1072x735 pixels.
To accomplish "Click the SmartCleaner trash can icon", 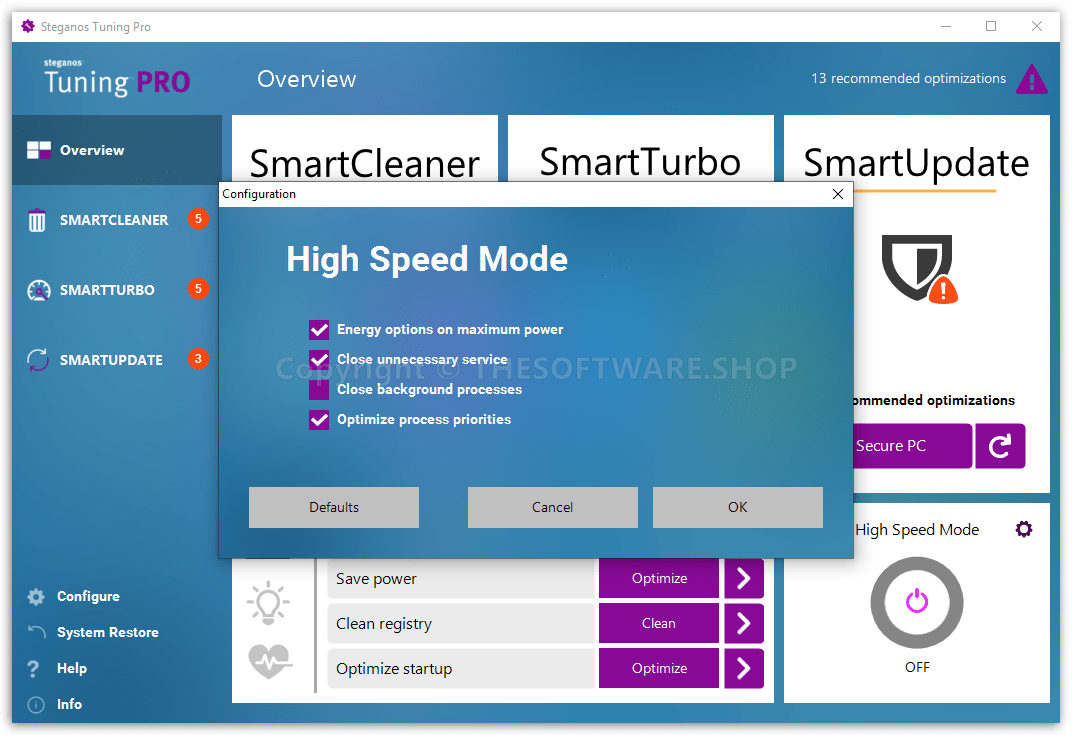I will tap(37, 220).
